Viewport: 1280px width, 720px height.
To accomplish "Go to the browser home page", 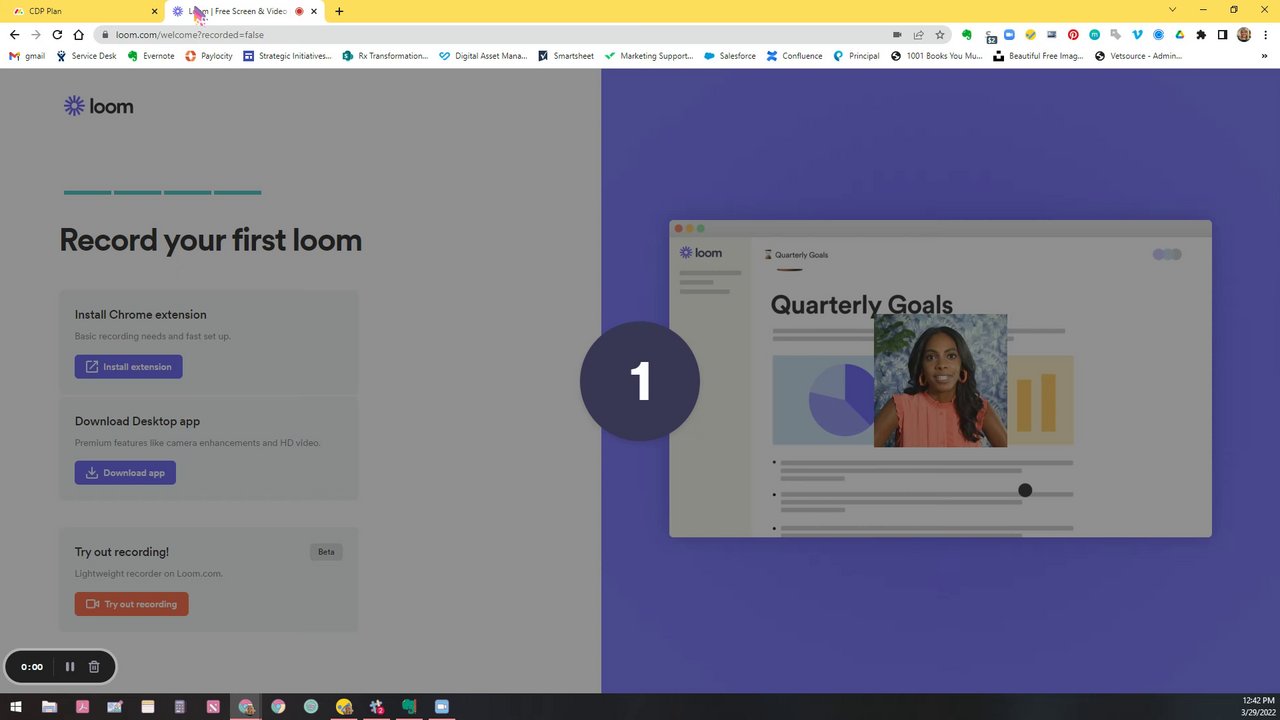I will pyautogui.click(x=78, y=35).
